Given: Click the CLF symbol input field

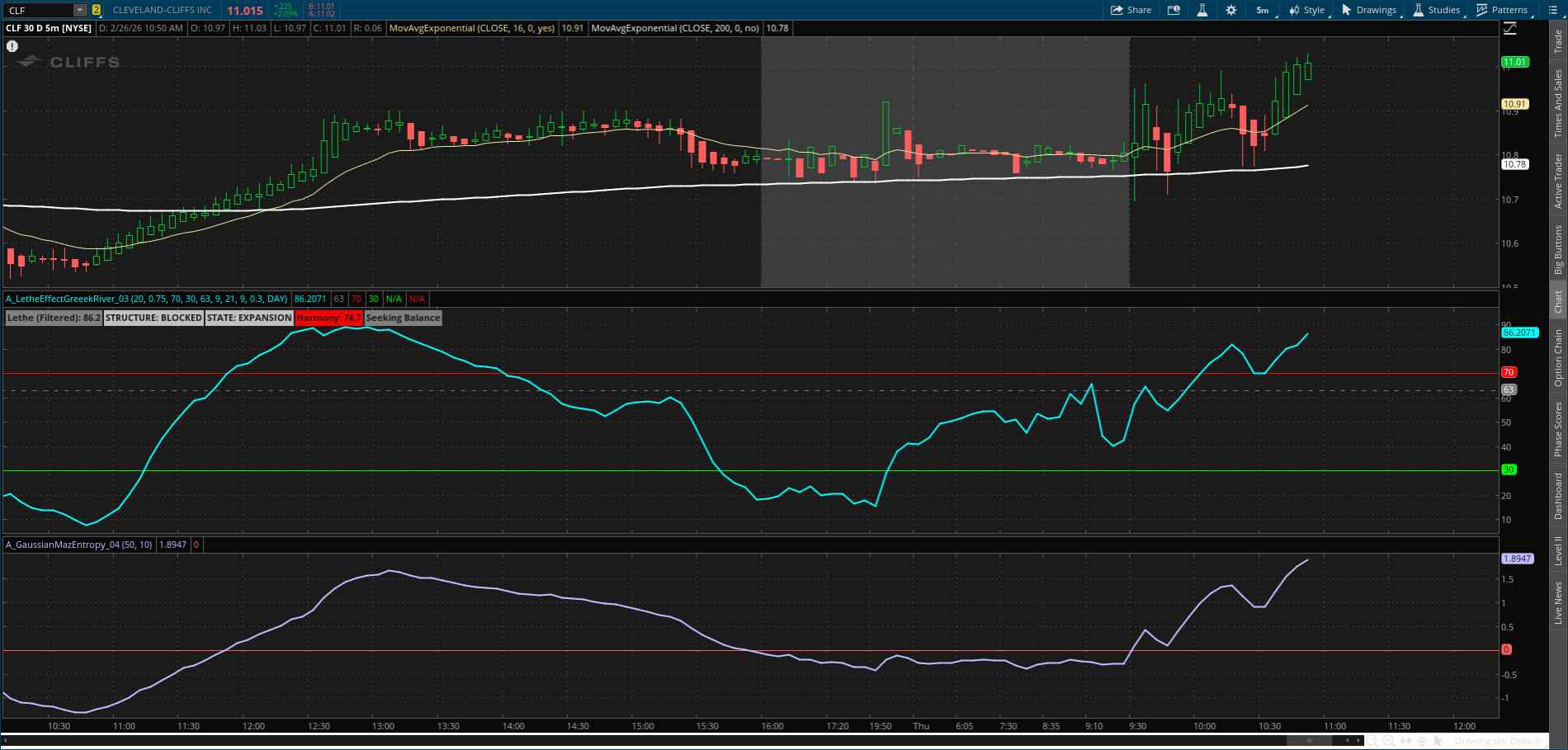Looking at the screenshot, I should [x=38, y=10].
